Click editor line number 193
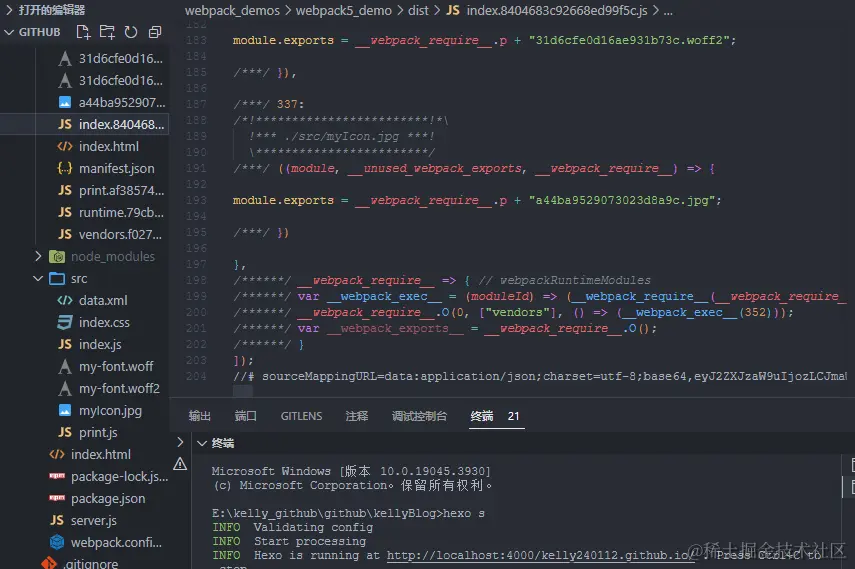 (196, 200)
